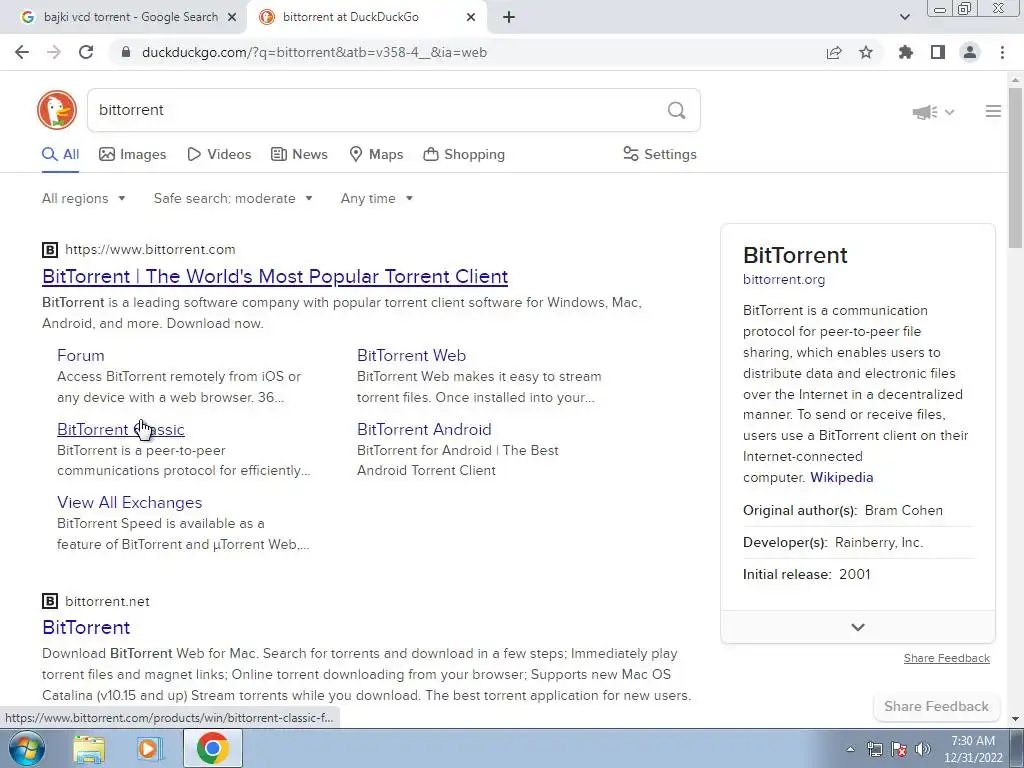The height and width of the screenshot is (768, 1024).
Task: Show hidden tray icons arrow
Action: (x=850, y=749)
